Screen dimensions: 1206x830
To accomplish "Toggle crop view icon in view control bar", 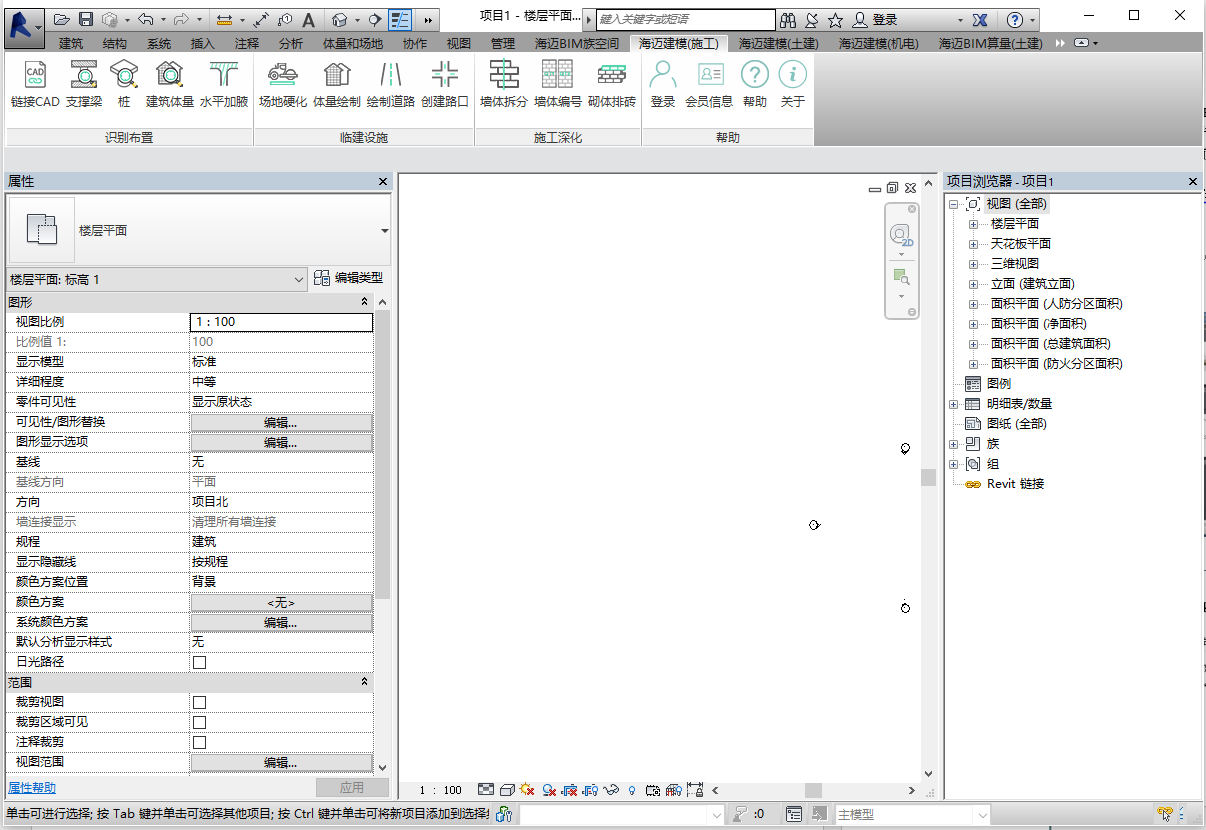I will tap(569, 790).
